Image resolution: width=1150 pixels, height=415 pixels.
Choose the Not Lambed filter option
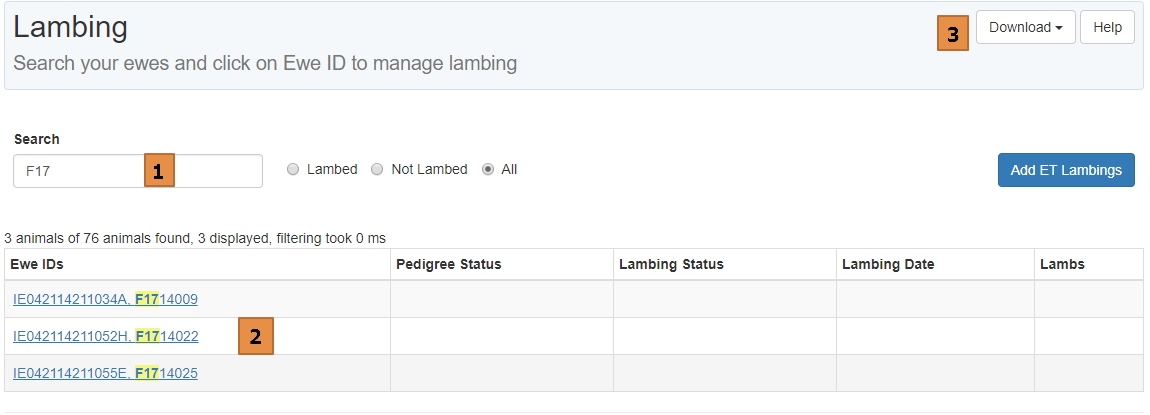point(377,170)
